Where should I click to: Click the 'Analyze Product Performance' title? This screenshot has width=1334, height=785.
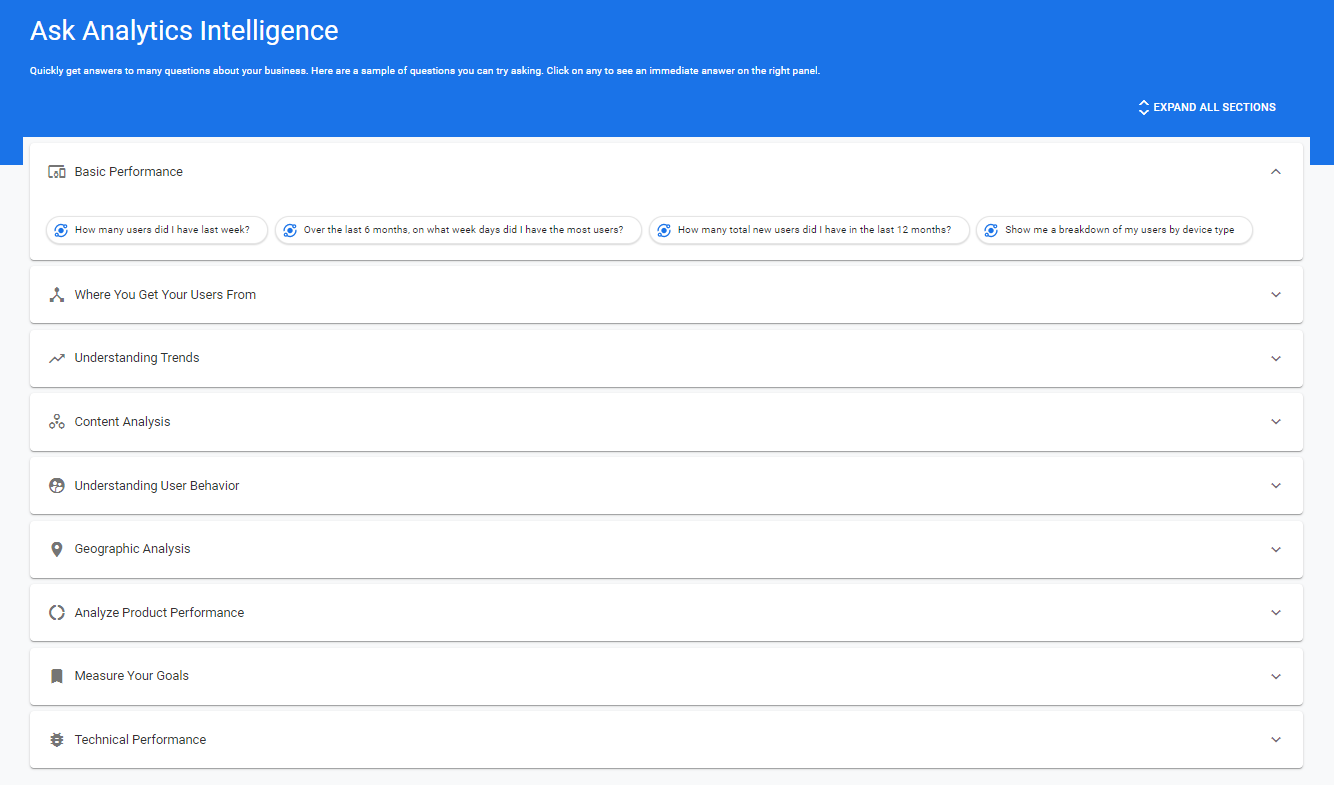pyautogui.click(x=159, y=613)
